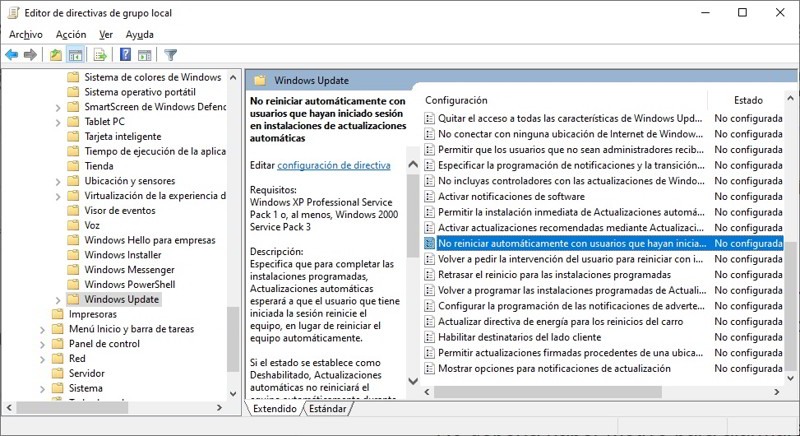Select the Windows PowerShell folder in tree
This screenshot has height=436, width=800.
pos(130,284)
